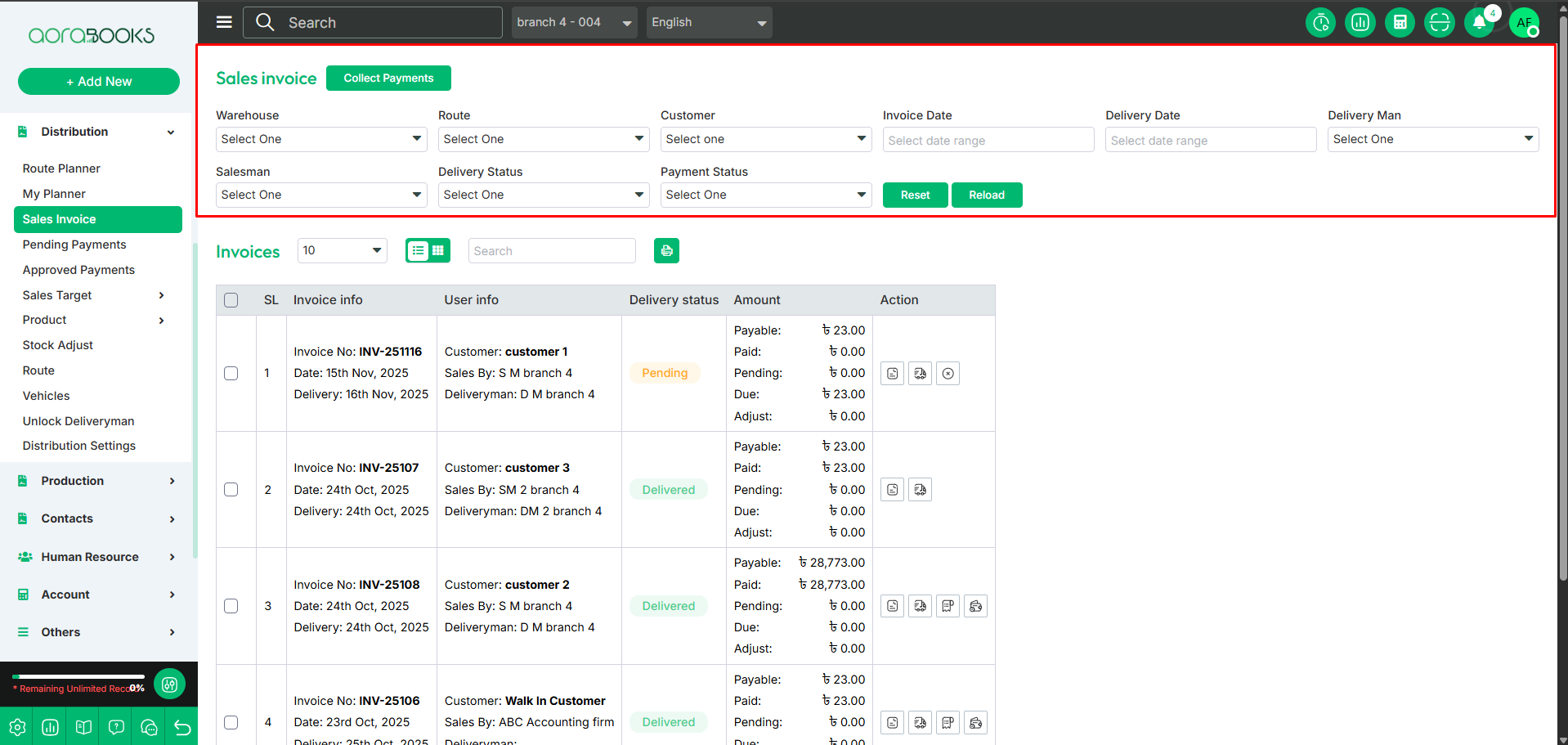The height and width of the screenshot is (745, 1568).
Task: Open the calculator icon in top bar
Action: coord(1400,23)
